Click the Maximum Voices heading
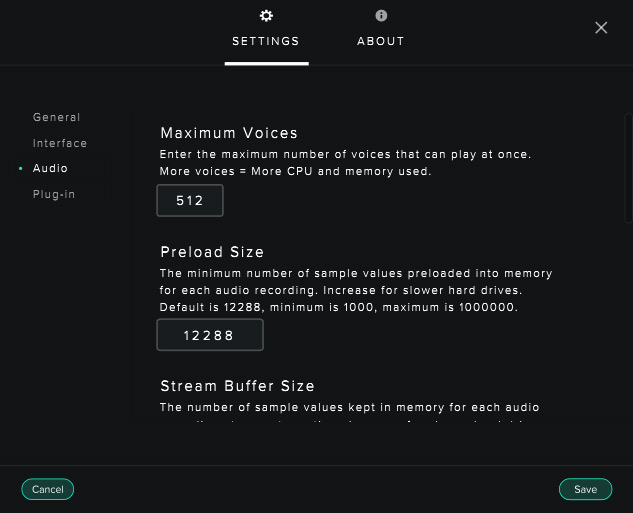The image size is (633, 513). (x=229, y=133)
